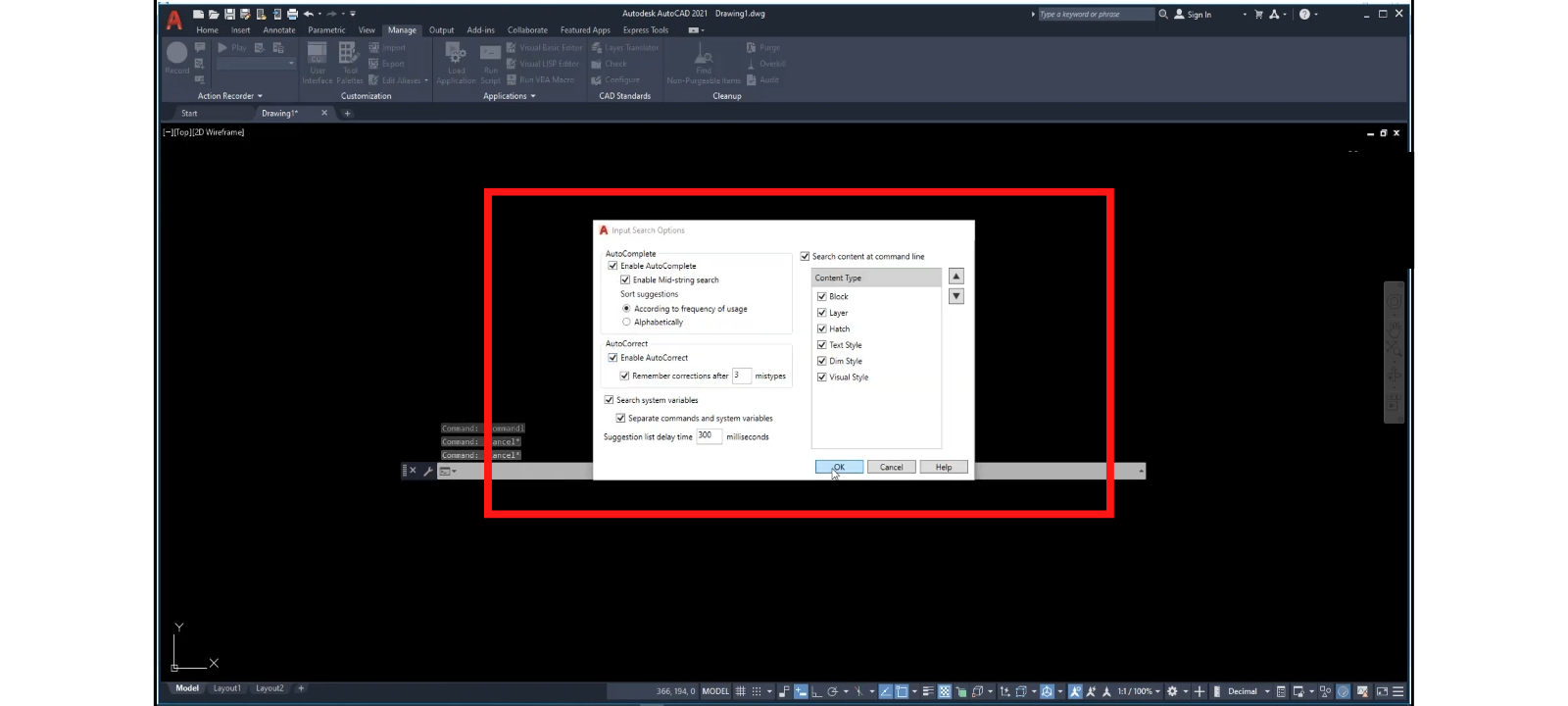
Task: Click the New drawing icon in Quick Access toolbar
Action: pos(198,14)
